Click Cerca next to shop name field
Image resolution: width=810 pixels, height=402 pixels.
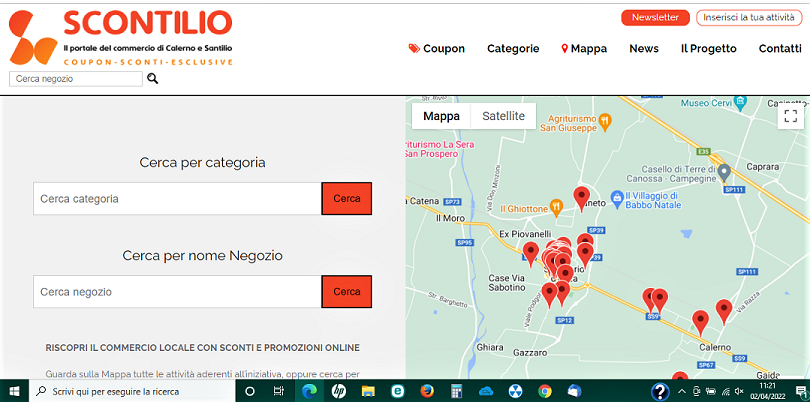click(347, 291)
